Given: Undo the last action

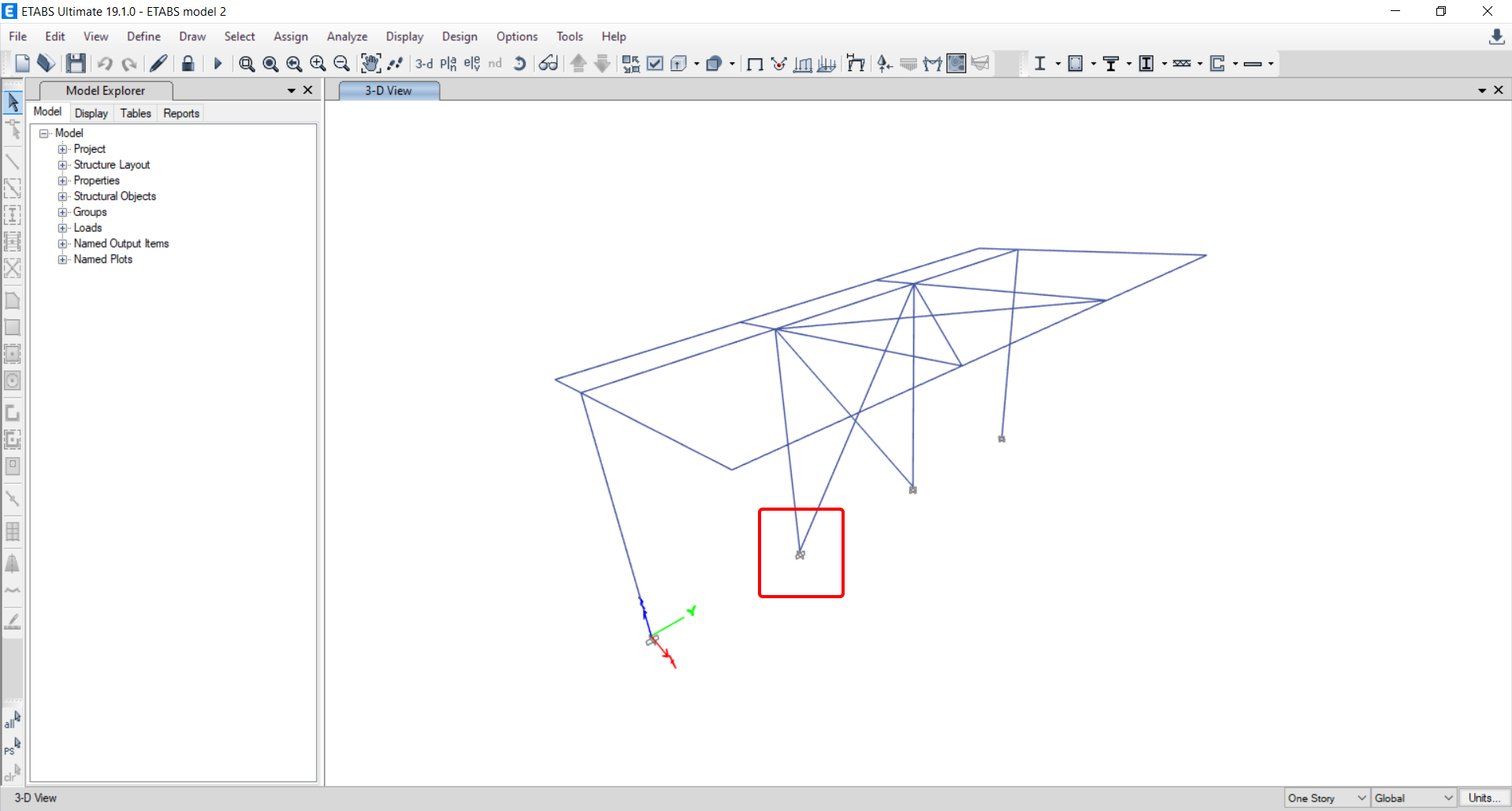Looking at the screenshot, I should click(x=105, y=64).
